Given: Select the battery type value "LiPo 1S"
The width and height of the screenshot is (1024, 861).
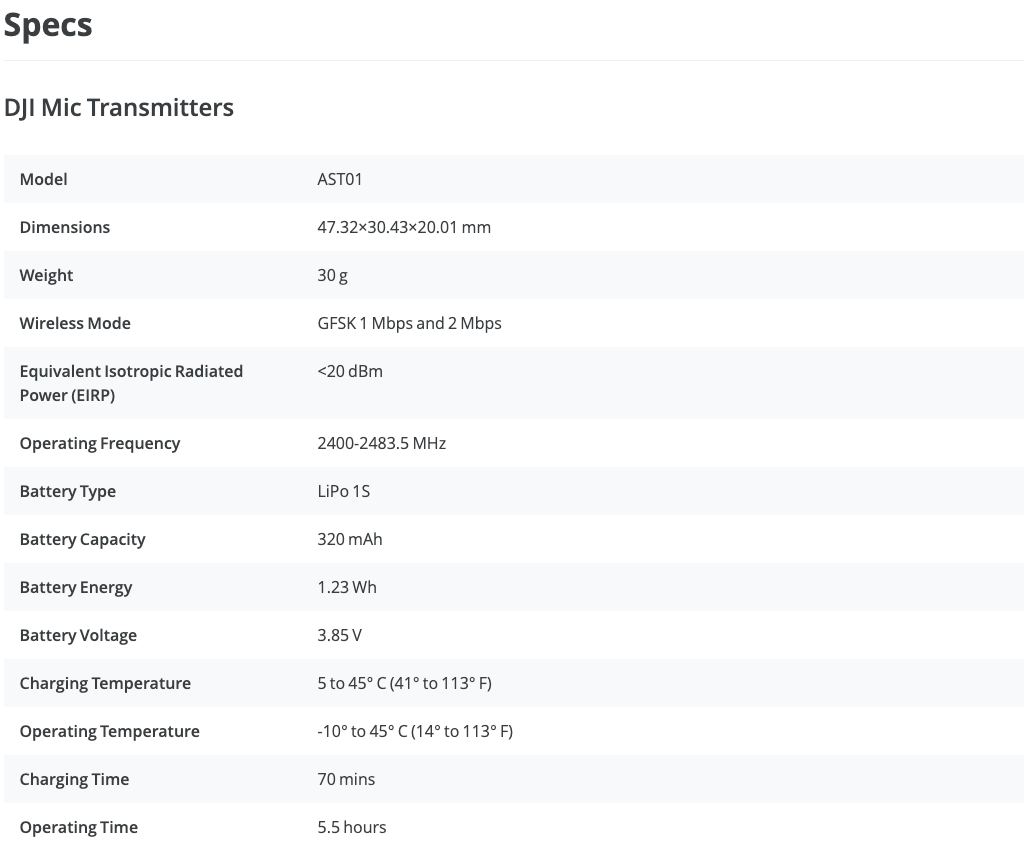Looking at the screenshot, I should point(344,491).
